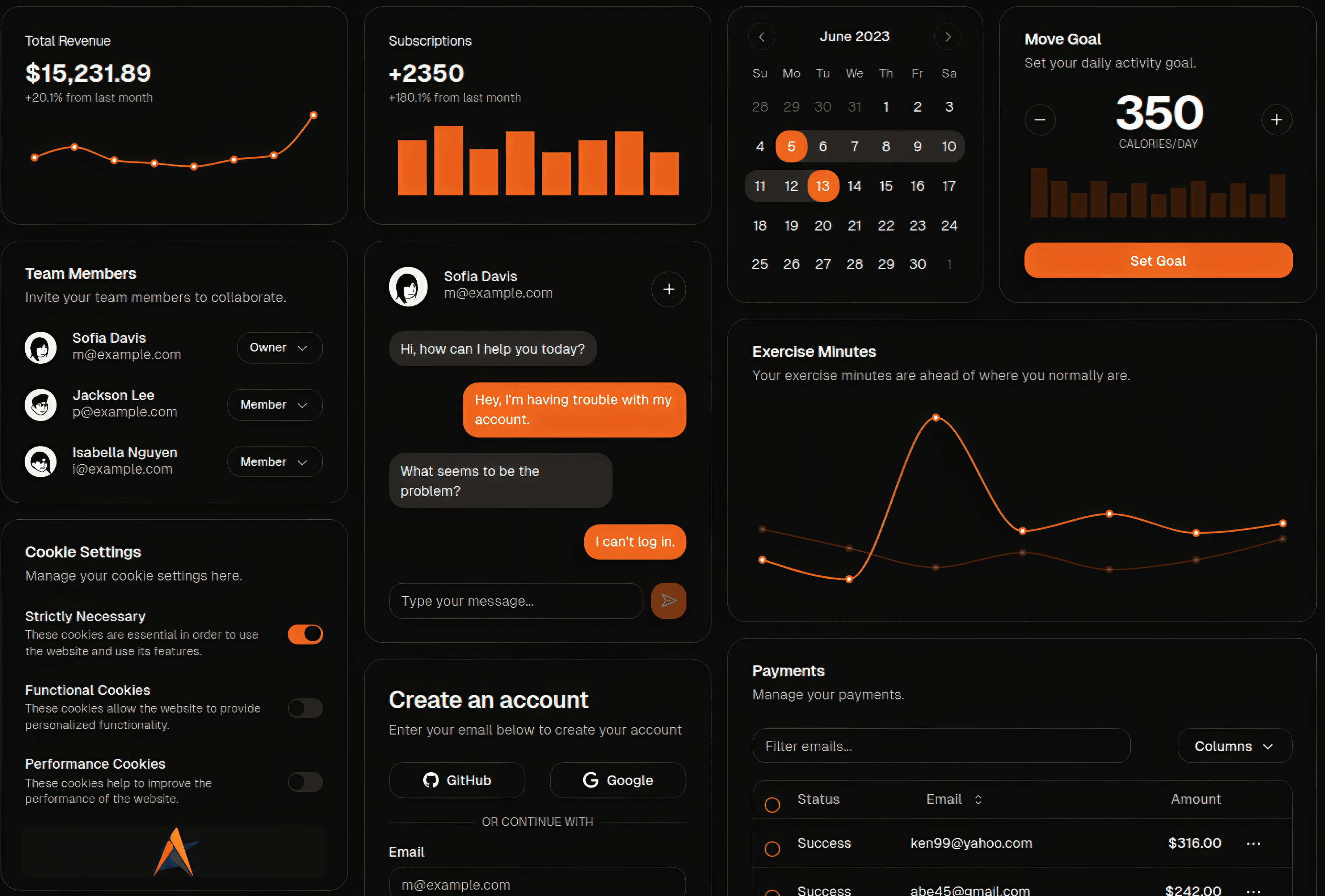The height and width of the screenshot is (896, 1325).
Task: Continue with Google to create an account
Action: click(x=618, y=780)
